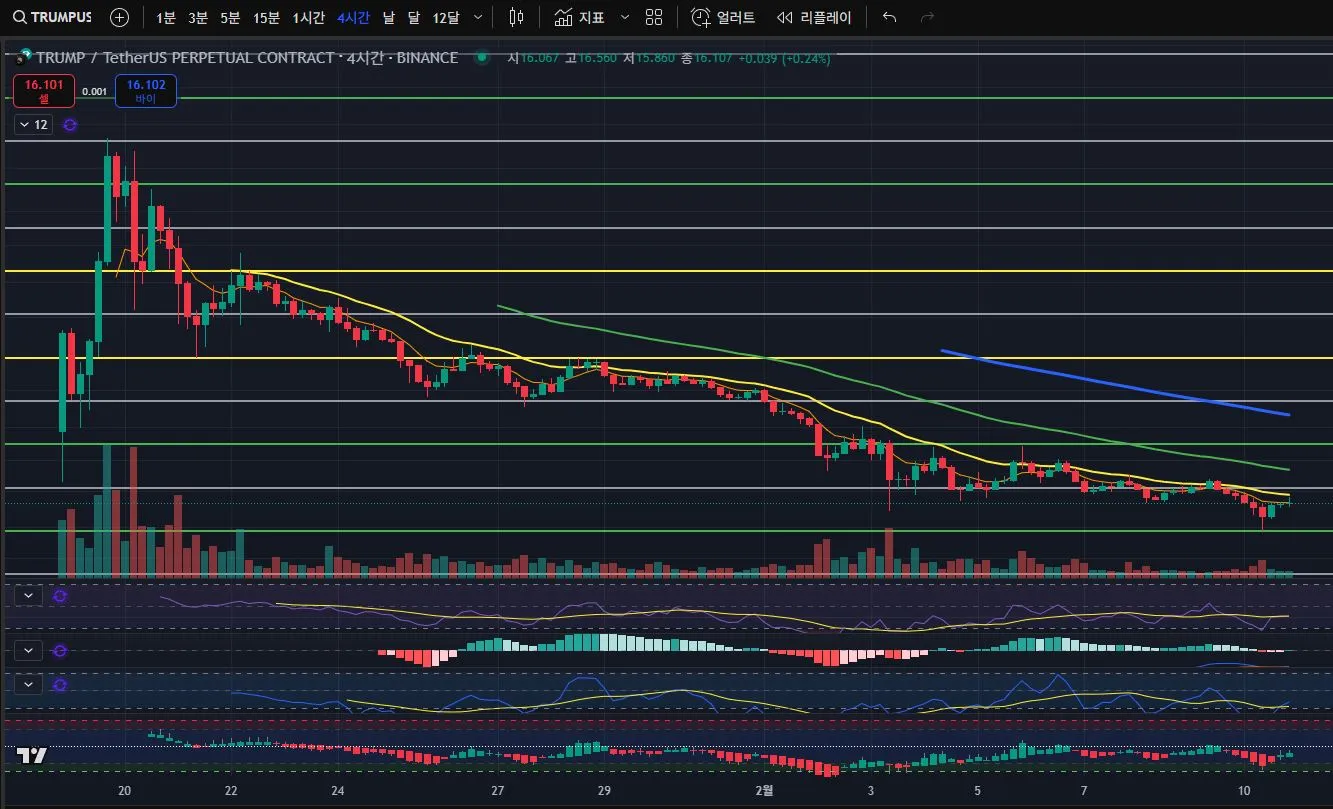The width and height of the screenshot is (1333, 809).
Task: Collapse the blue-line oscillator pane legend
Action: [28, 684]
